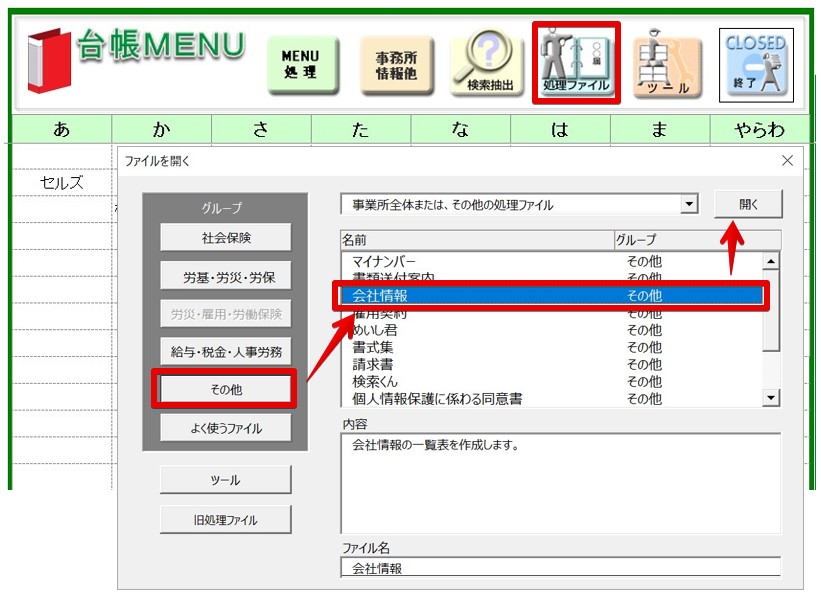Select the た index tab

tap(360, 129)
